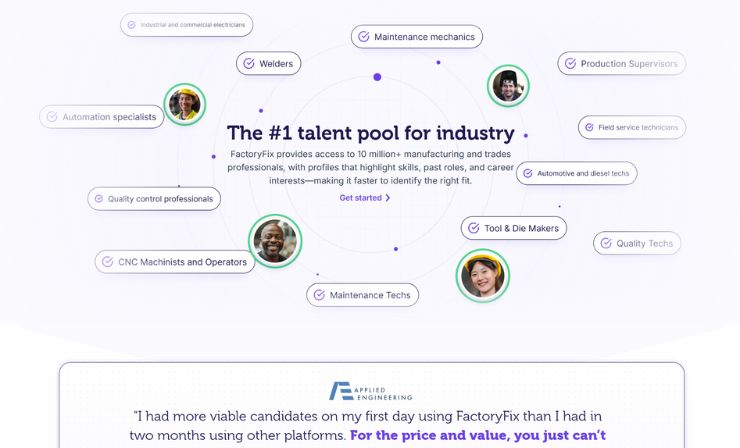Click the check icon next to Production Supervisors

[570, 63]
